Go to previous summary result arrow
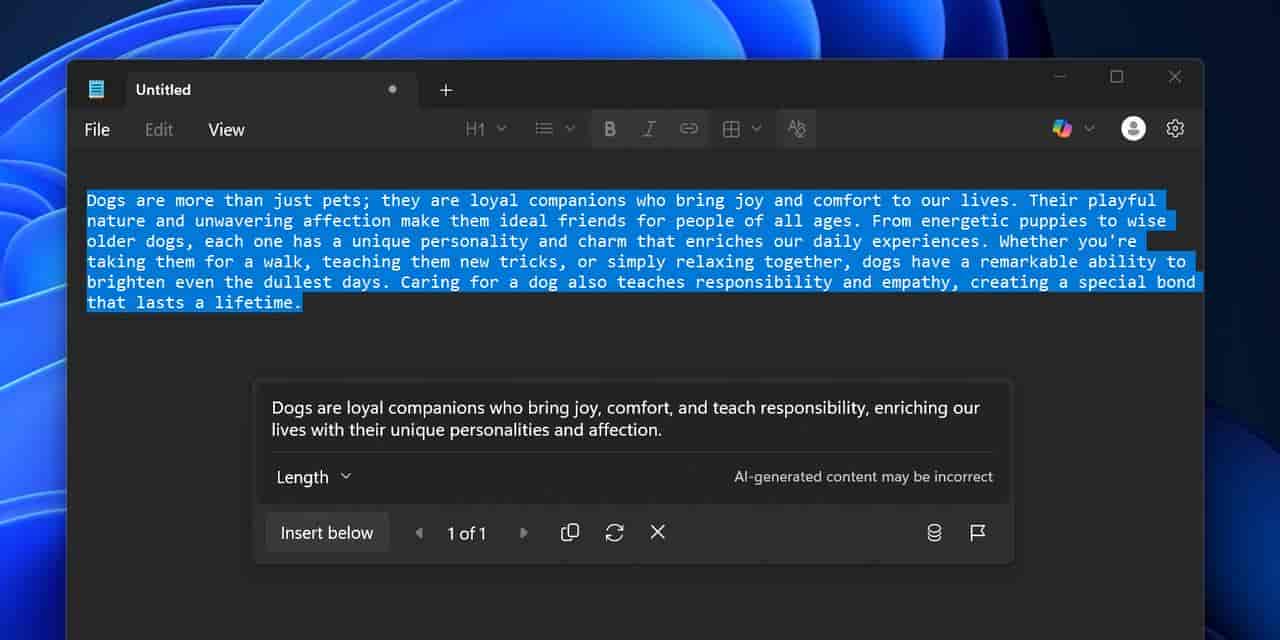Screen dimensions: 1280x640 click(x=419, y=533)
